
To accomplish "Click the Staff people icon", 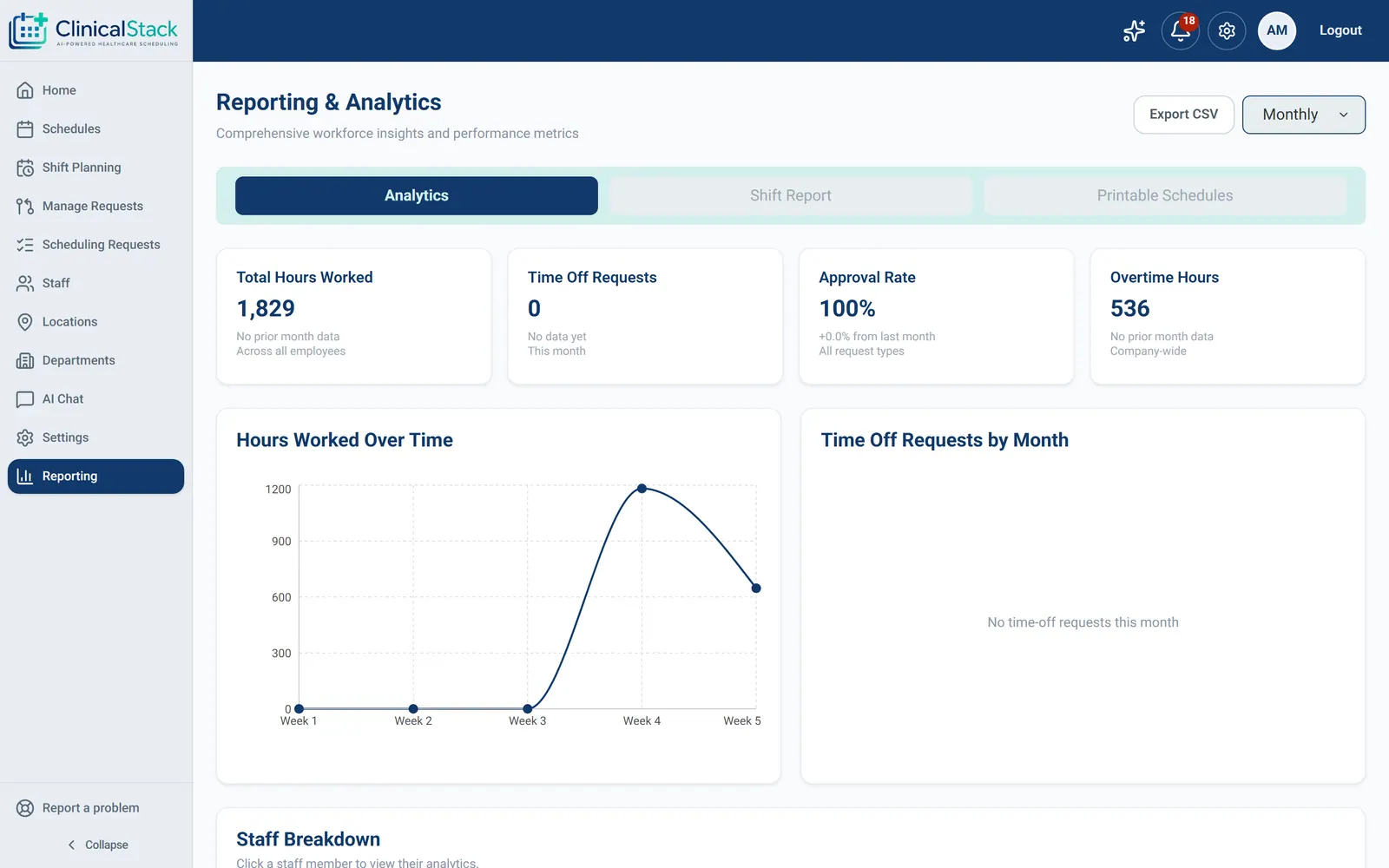I will pos(25,283).
